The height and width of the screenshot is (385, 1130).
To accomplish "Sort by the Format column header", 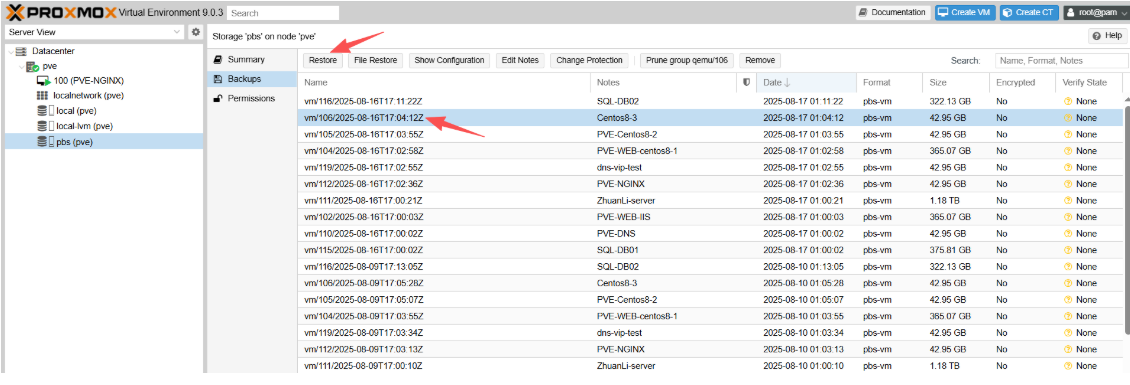I will coord(889,83).
